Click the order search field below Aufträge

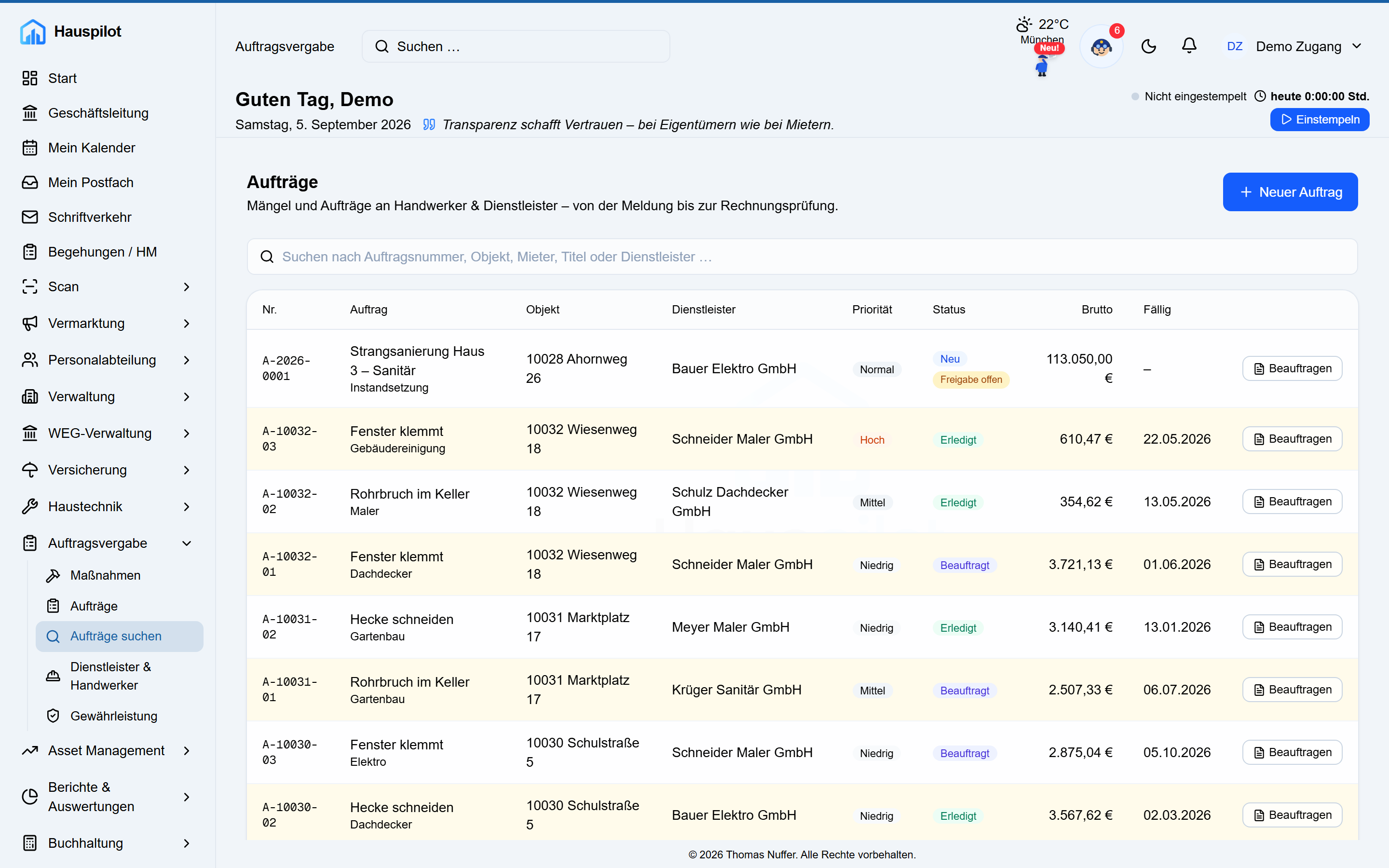tap(802, 257)
